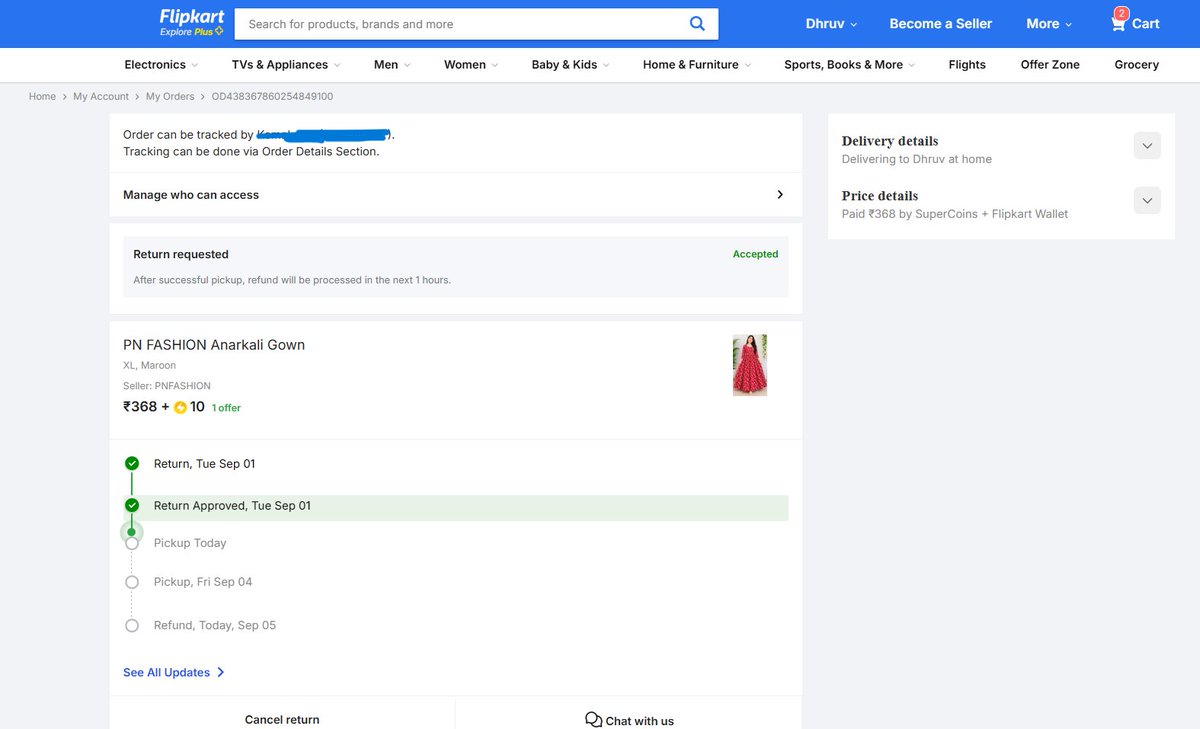Expand the Baby & Kids menu

(571, 65)
